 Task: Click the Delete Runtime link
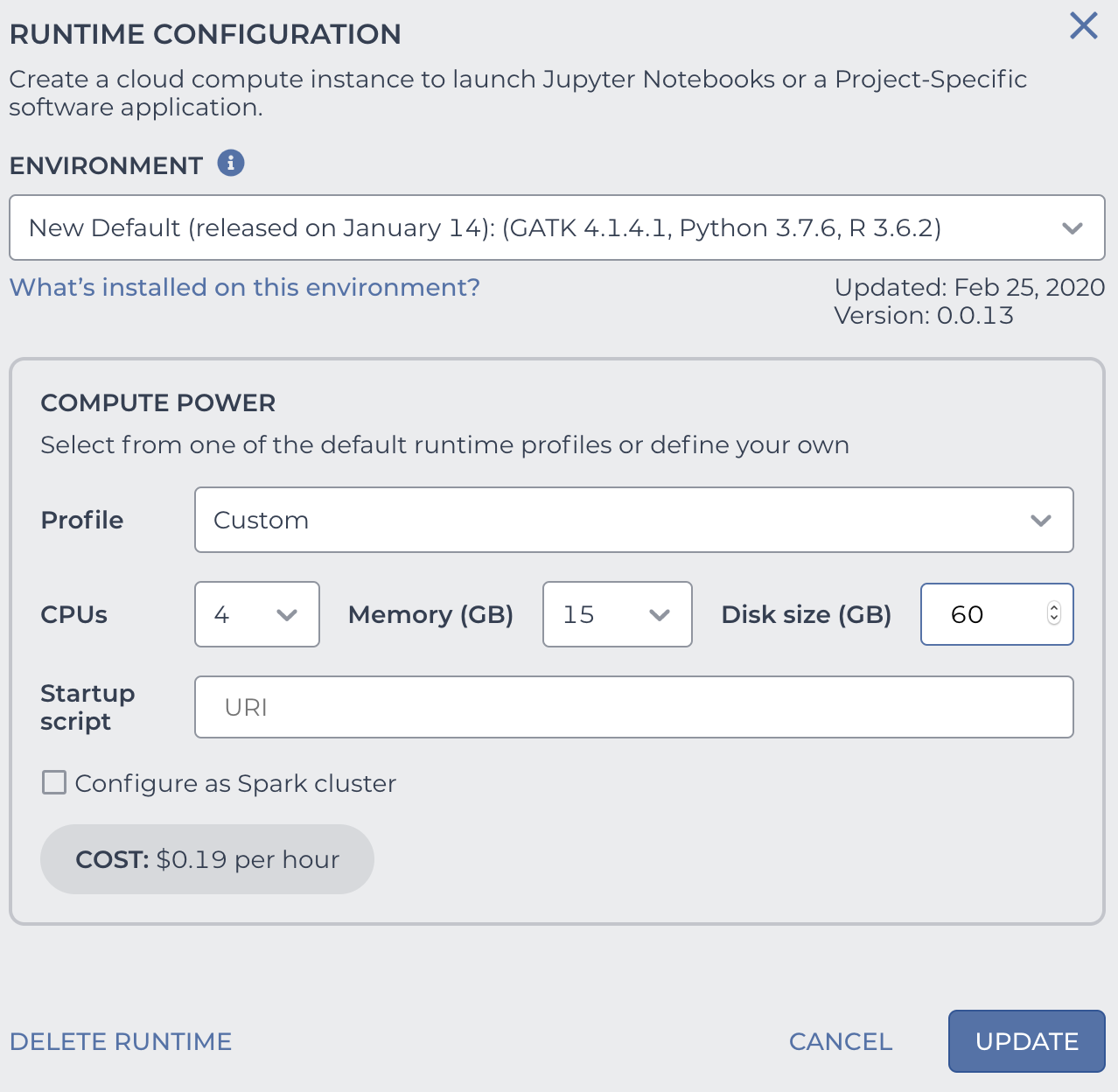(x=121, y=1041)
